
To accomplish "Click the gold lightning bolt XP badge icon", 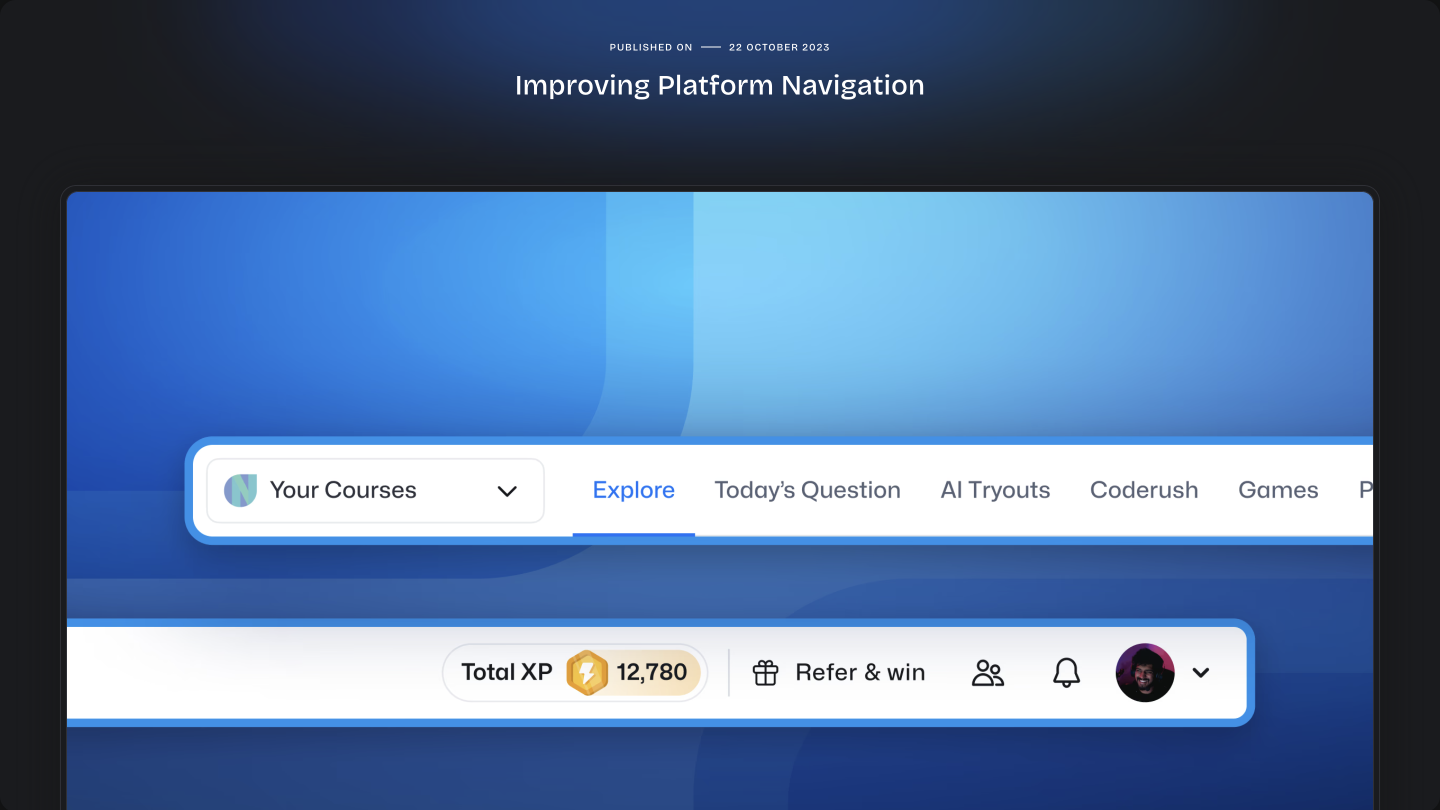I will [x=588, y=672].
